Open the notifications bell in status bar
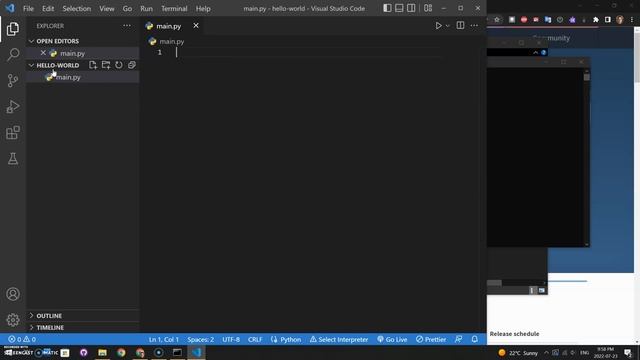The image size is (640, 360). tap(475, 339)
